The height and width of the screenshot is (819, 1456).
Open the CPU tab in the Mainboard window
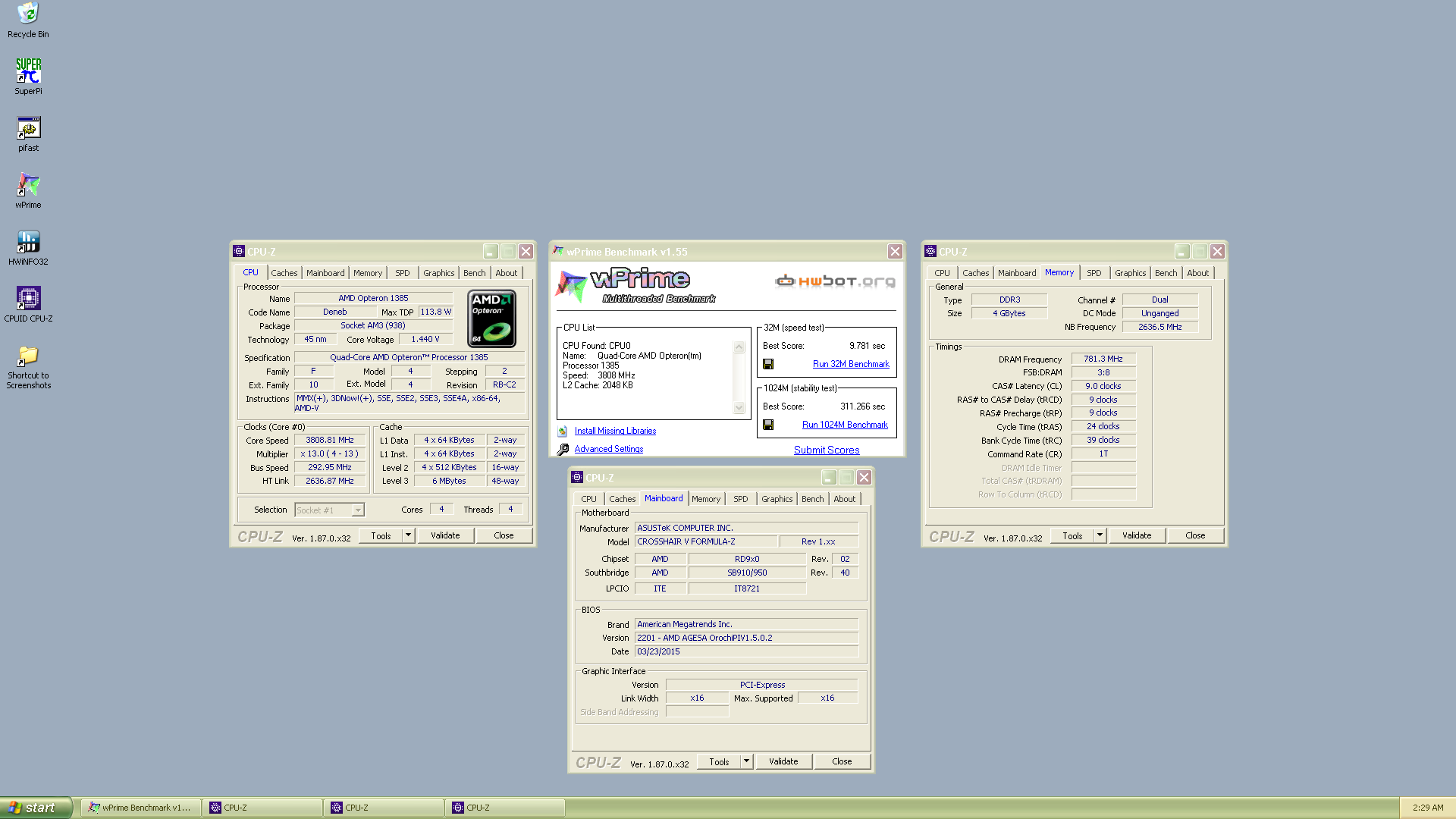[588, 499]
